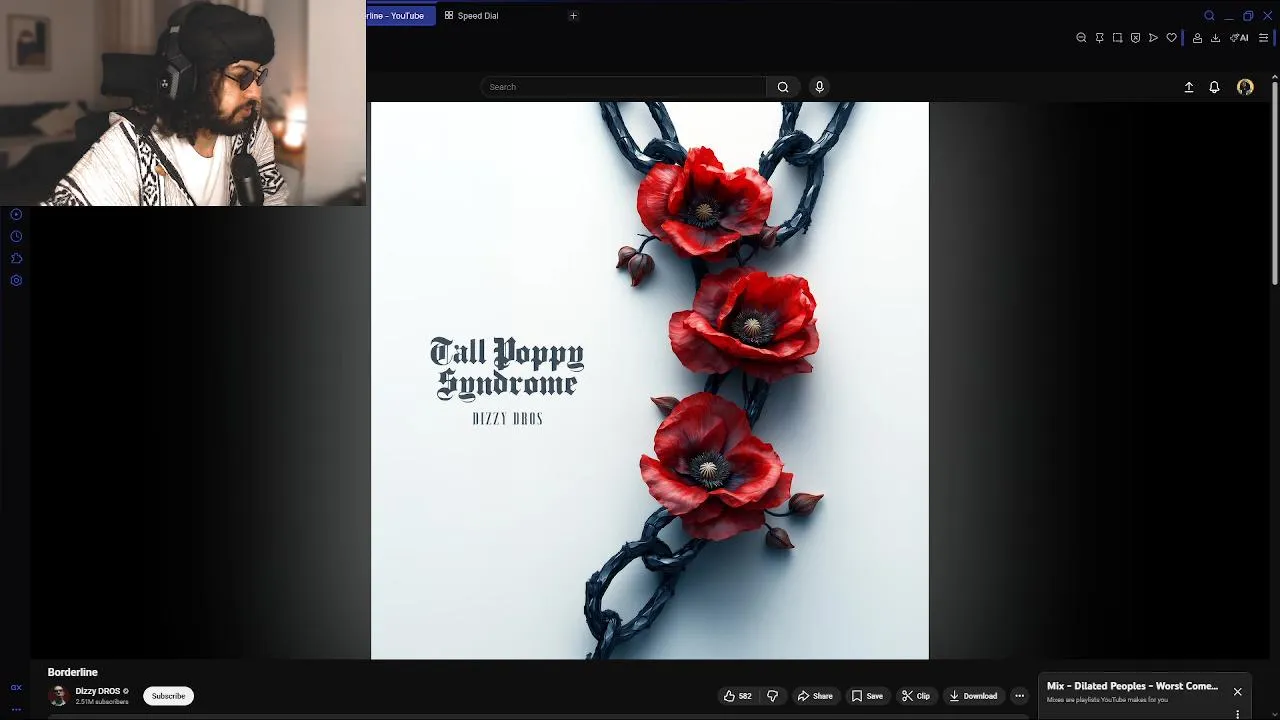
Task: Close the Mix Dilated Peoples panel
Action: [1237, 692]
